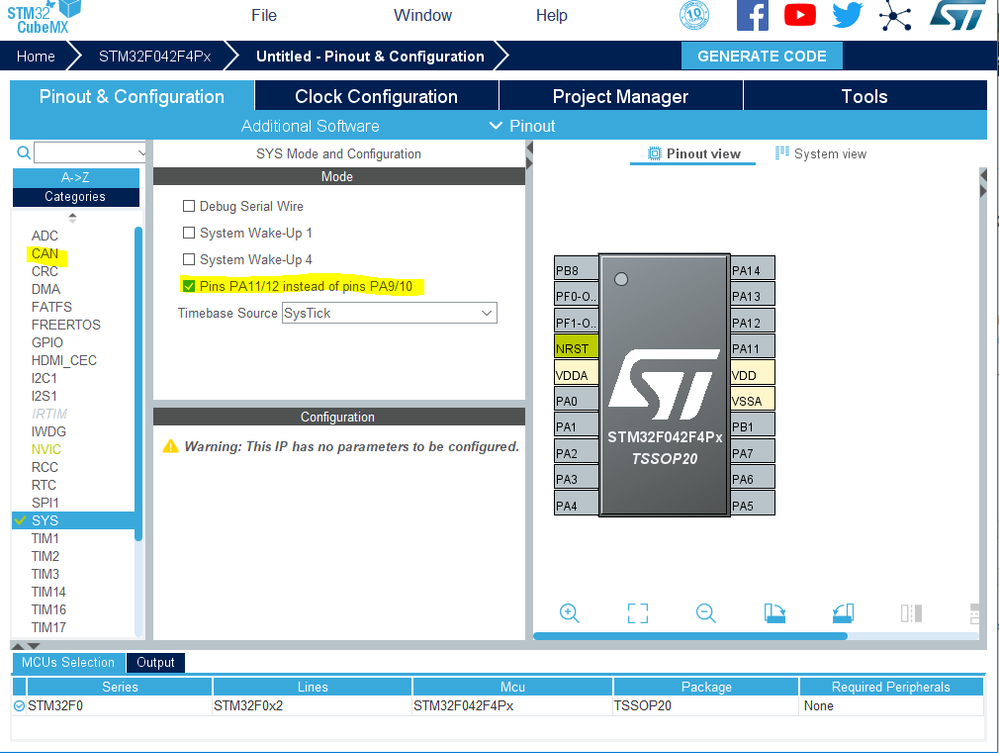Screen dimensions: 999x753
Task: Click the GENERATE CODE button
Action: point(762,56)
